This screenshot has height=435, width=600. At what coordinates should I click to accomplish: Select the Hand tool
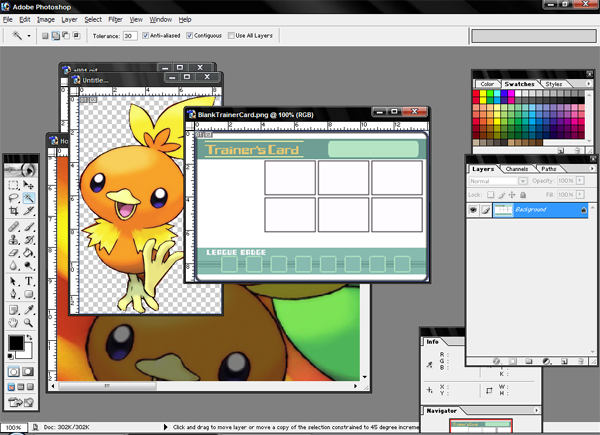[x=14, y=323]
